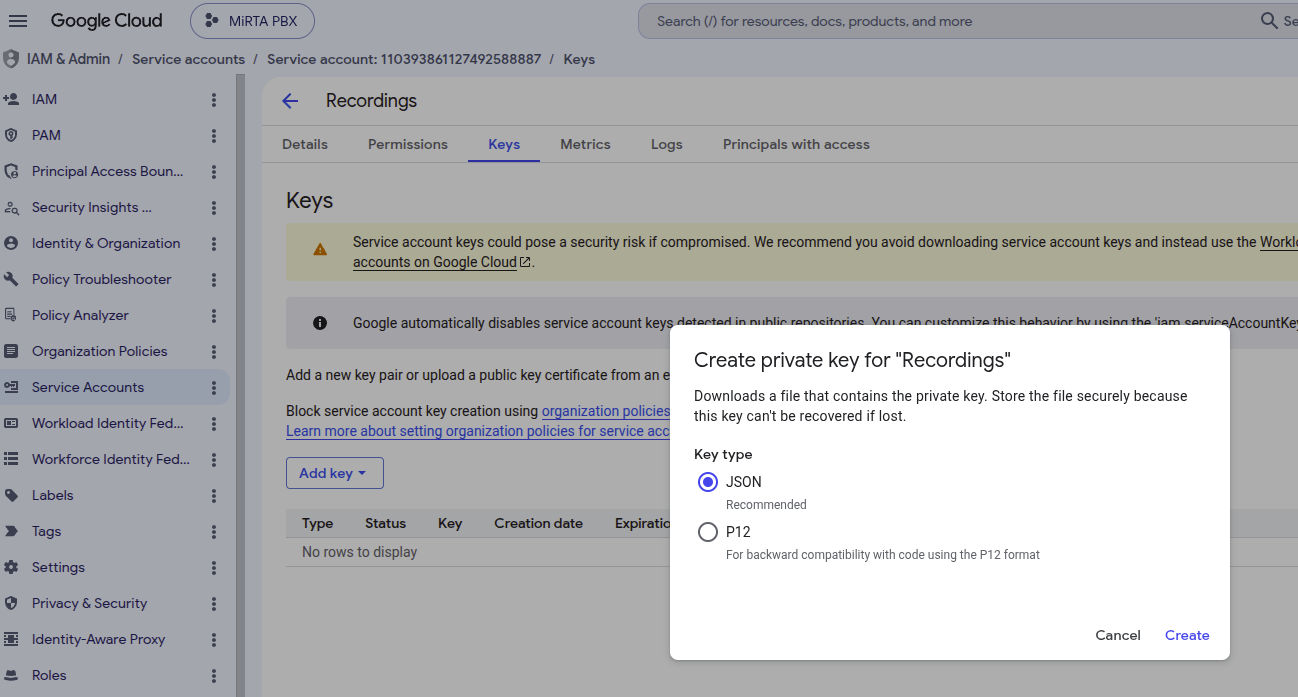Viewport: 1298px width, 697px height.
Task: Switch to the Keys tab
Action: coord(504,144)
